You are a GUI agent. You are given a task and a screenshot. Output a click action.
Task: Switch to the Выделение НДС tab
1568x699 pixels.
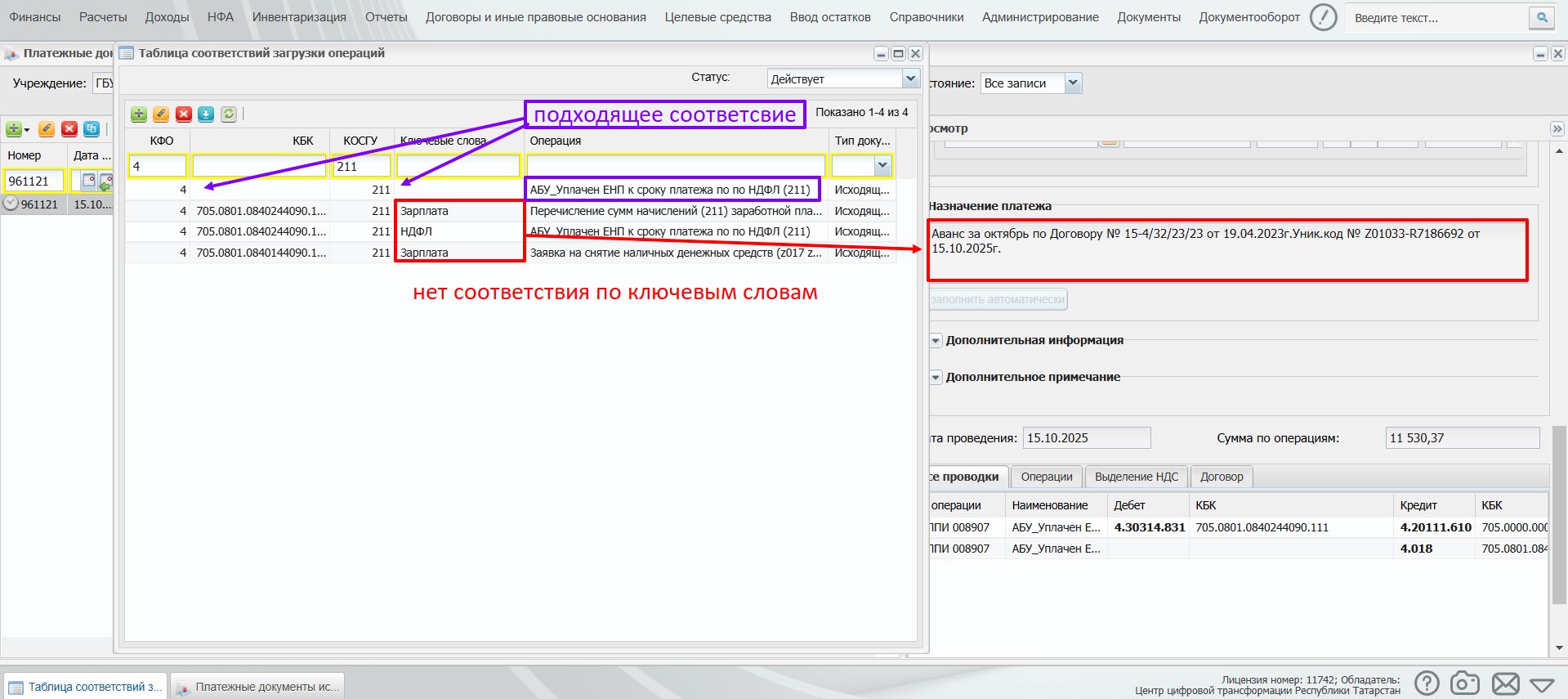(x=1137, y=477)
